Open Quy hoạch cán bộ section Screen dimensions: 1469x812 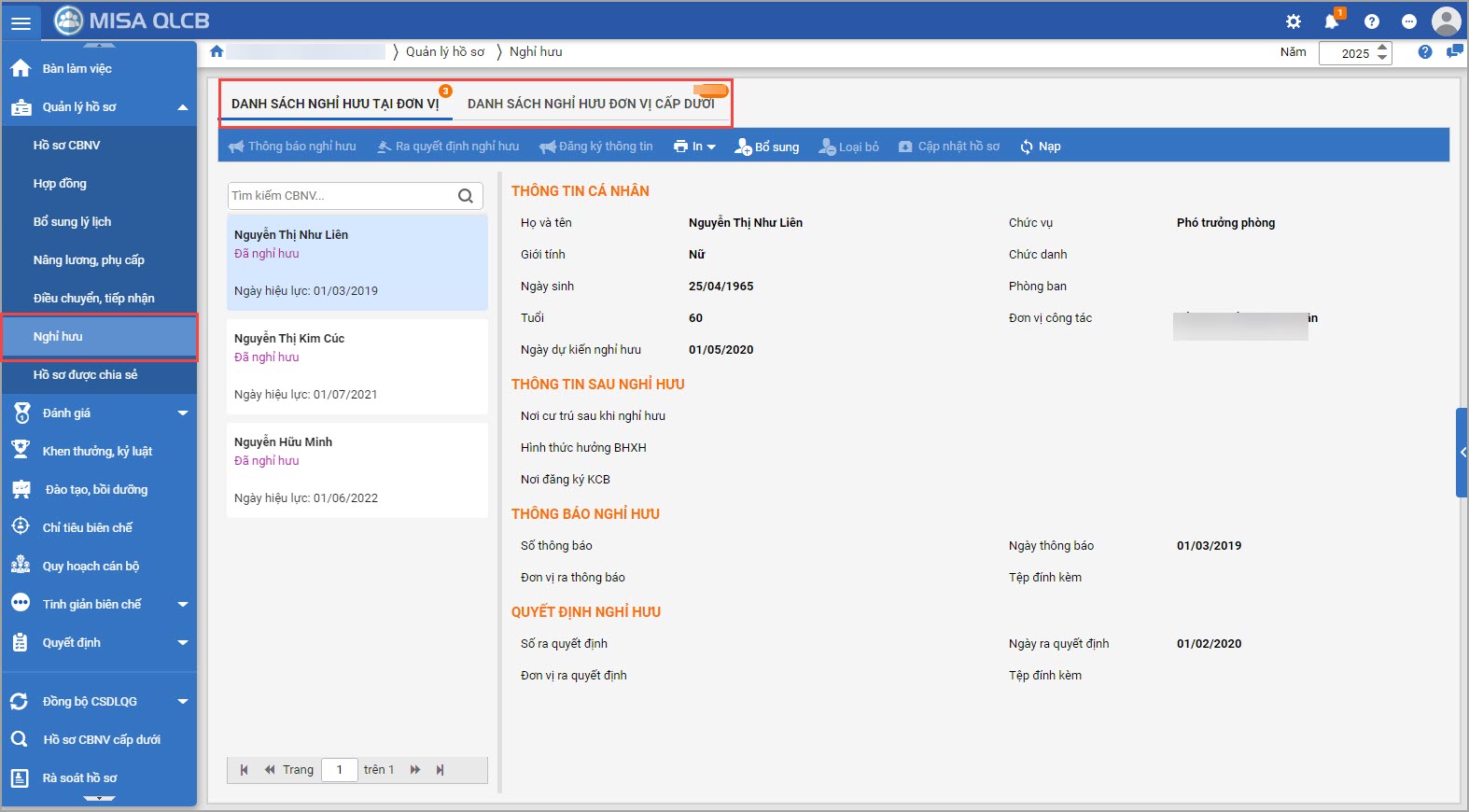coord(99,566)
